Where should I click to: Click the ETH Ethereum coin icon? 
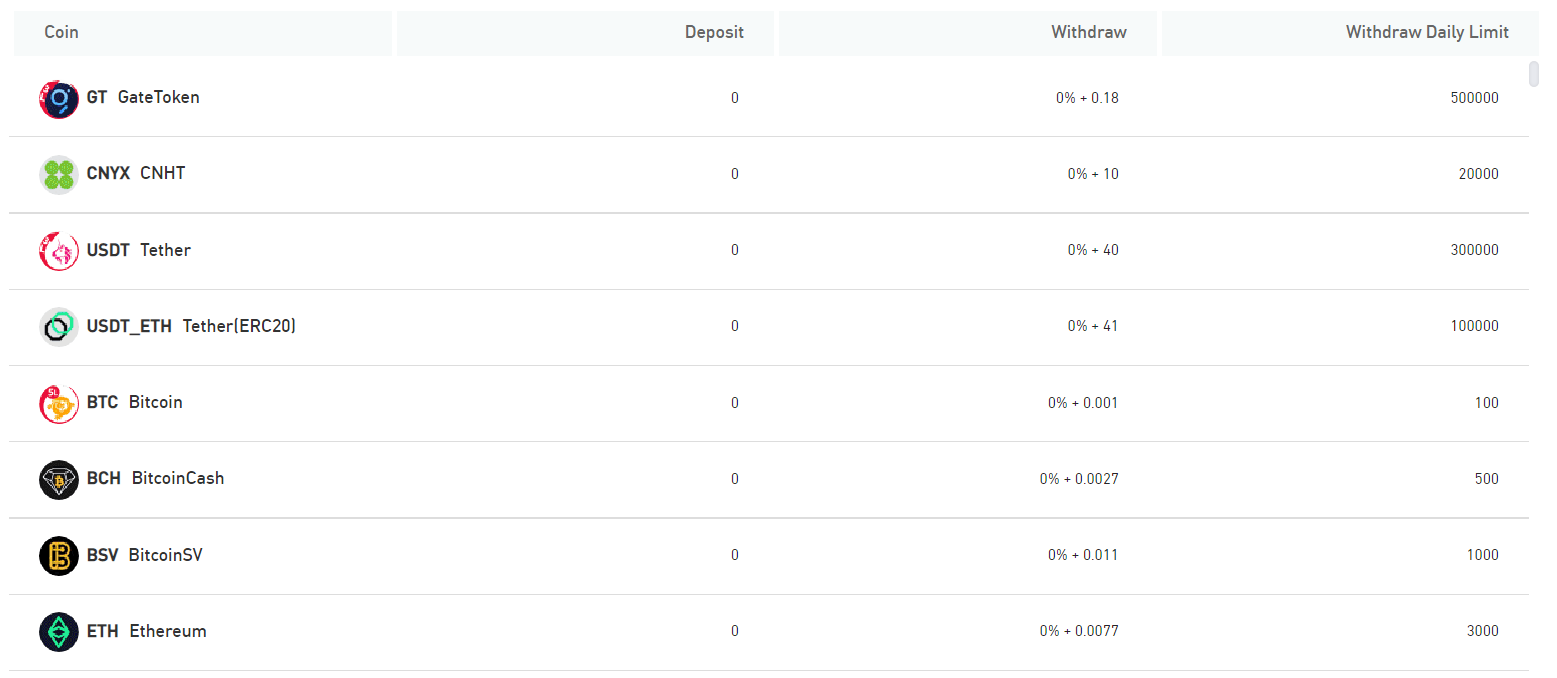[x=59, y=632]
